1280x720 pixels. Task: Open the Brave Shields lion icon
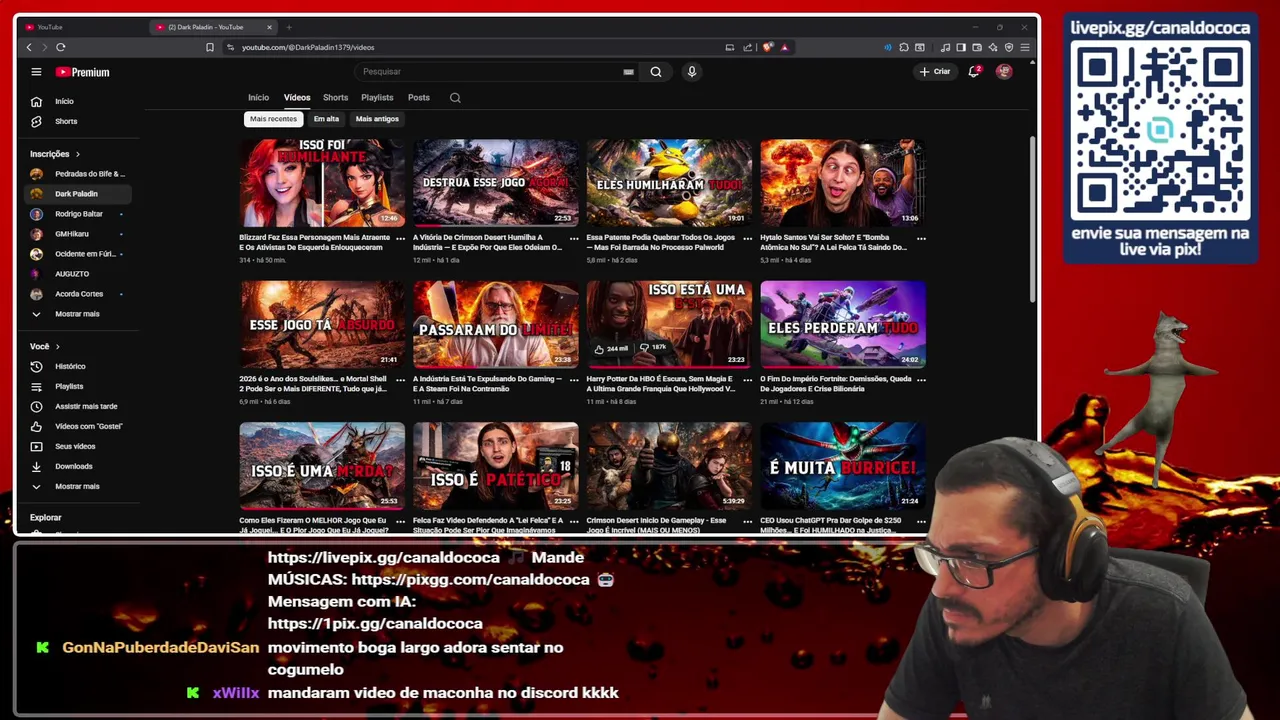[768, 47]
